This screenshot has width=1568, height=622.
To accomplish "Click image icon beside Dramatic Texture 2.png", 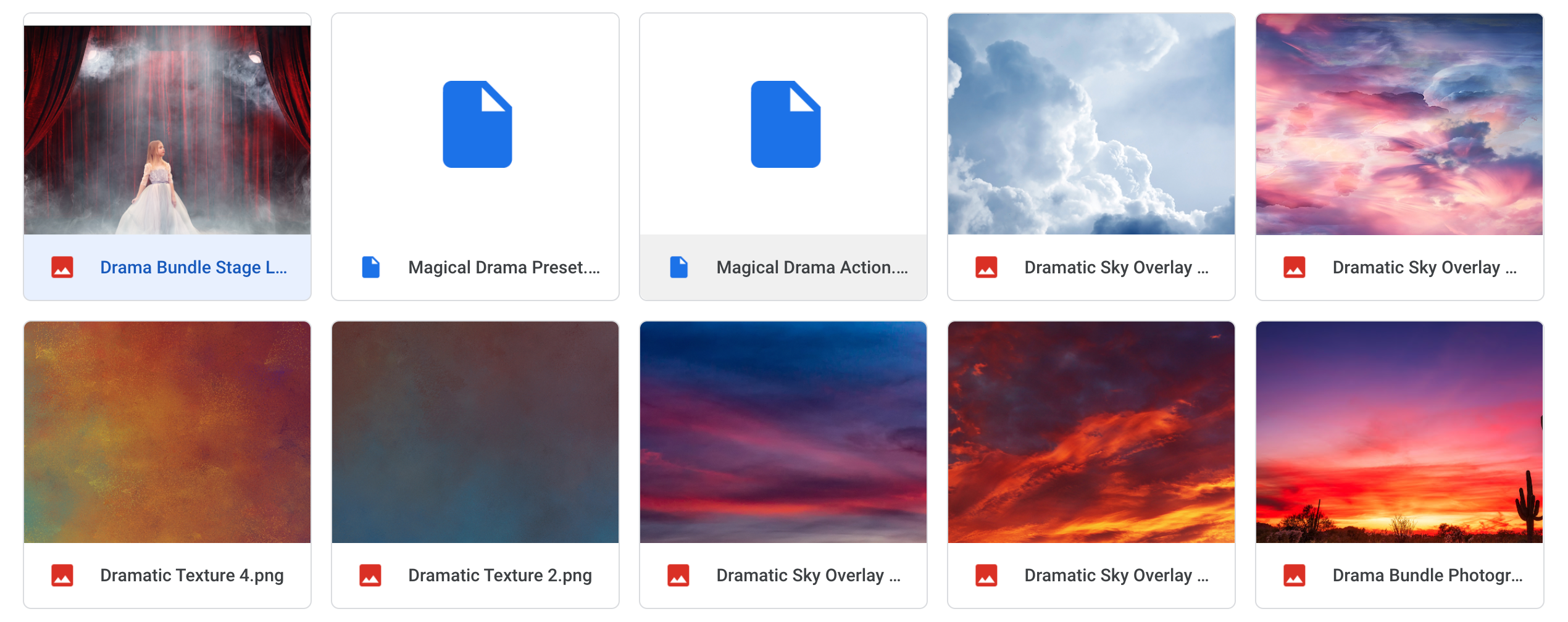I will point(370,575).
